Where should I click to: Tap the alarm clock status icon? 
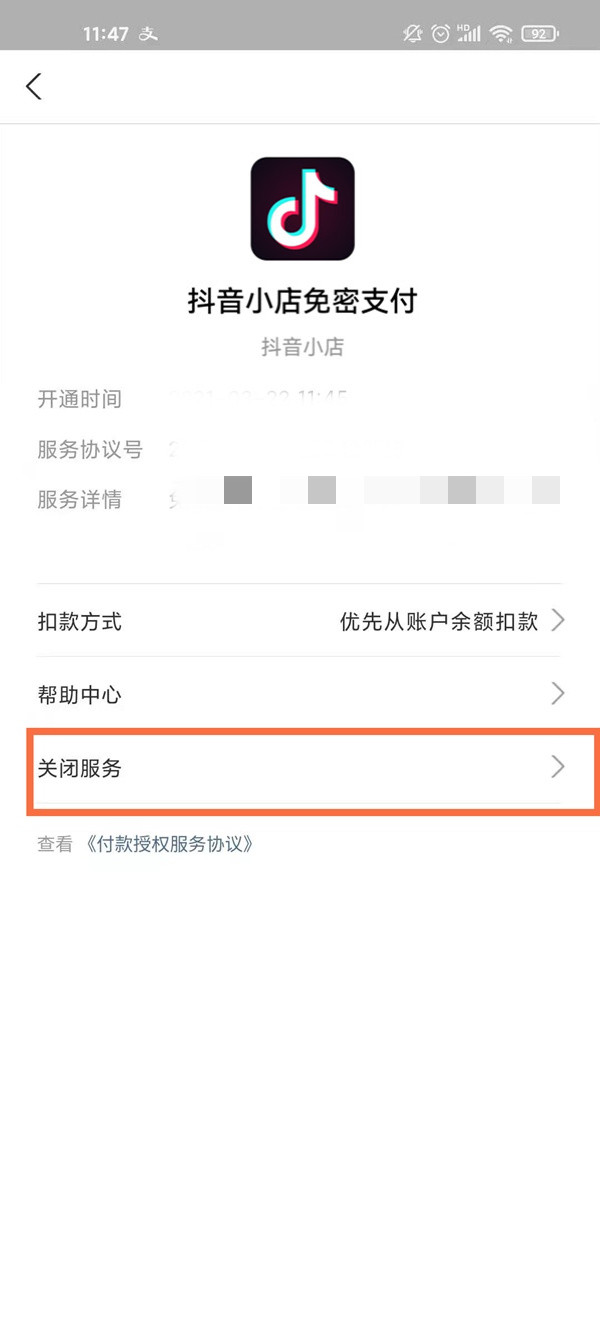(440, 33)
